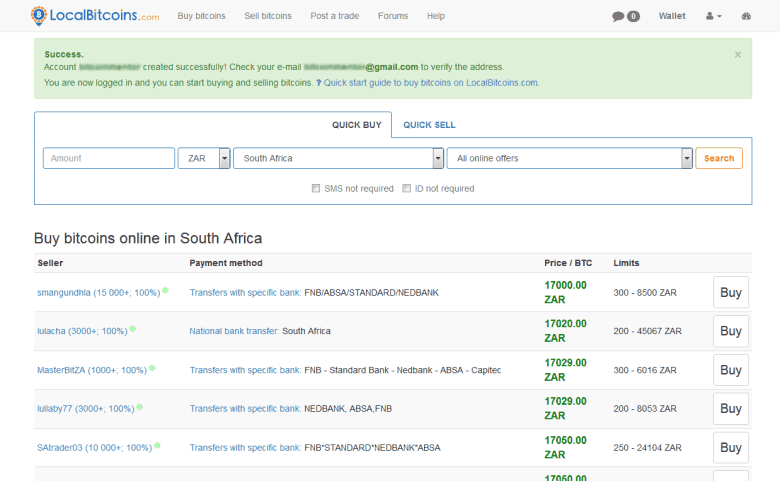Enable SMS not required checkbox
Image resolution: width=780 pixels, height=481 pixels.
(x=316, y=188)
